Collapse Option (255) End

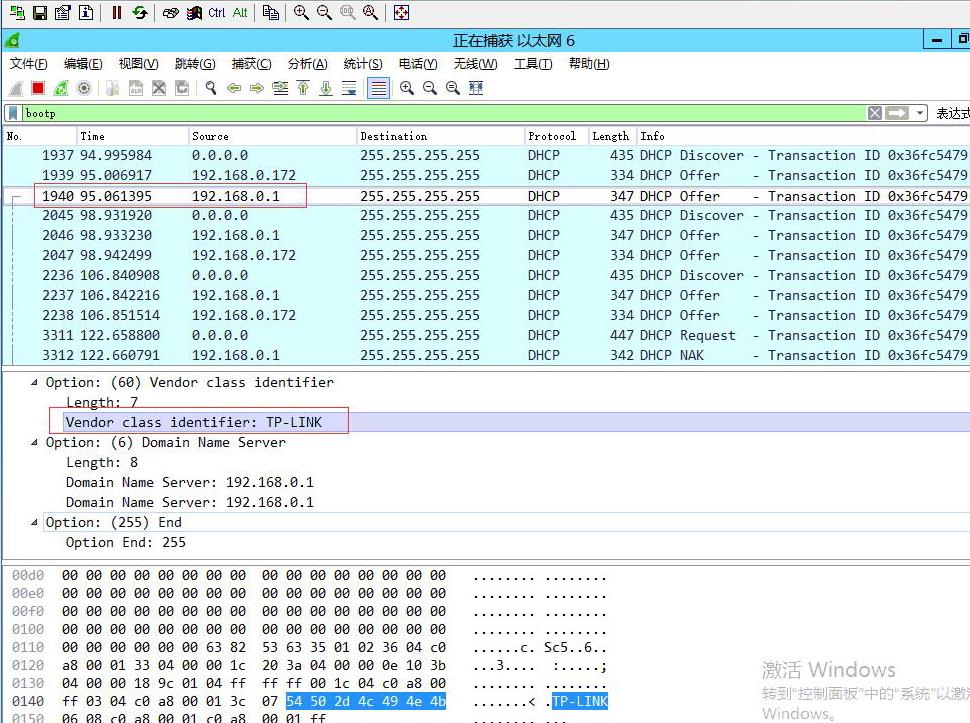point(34,523)
